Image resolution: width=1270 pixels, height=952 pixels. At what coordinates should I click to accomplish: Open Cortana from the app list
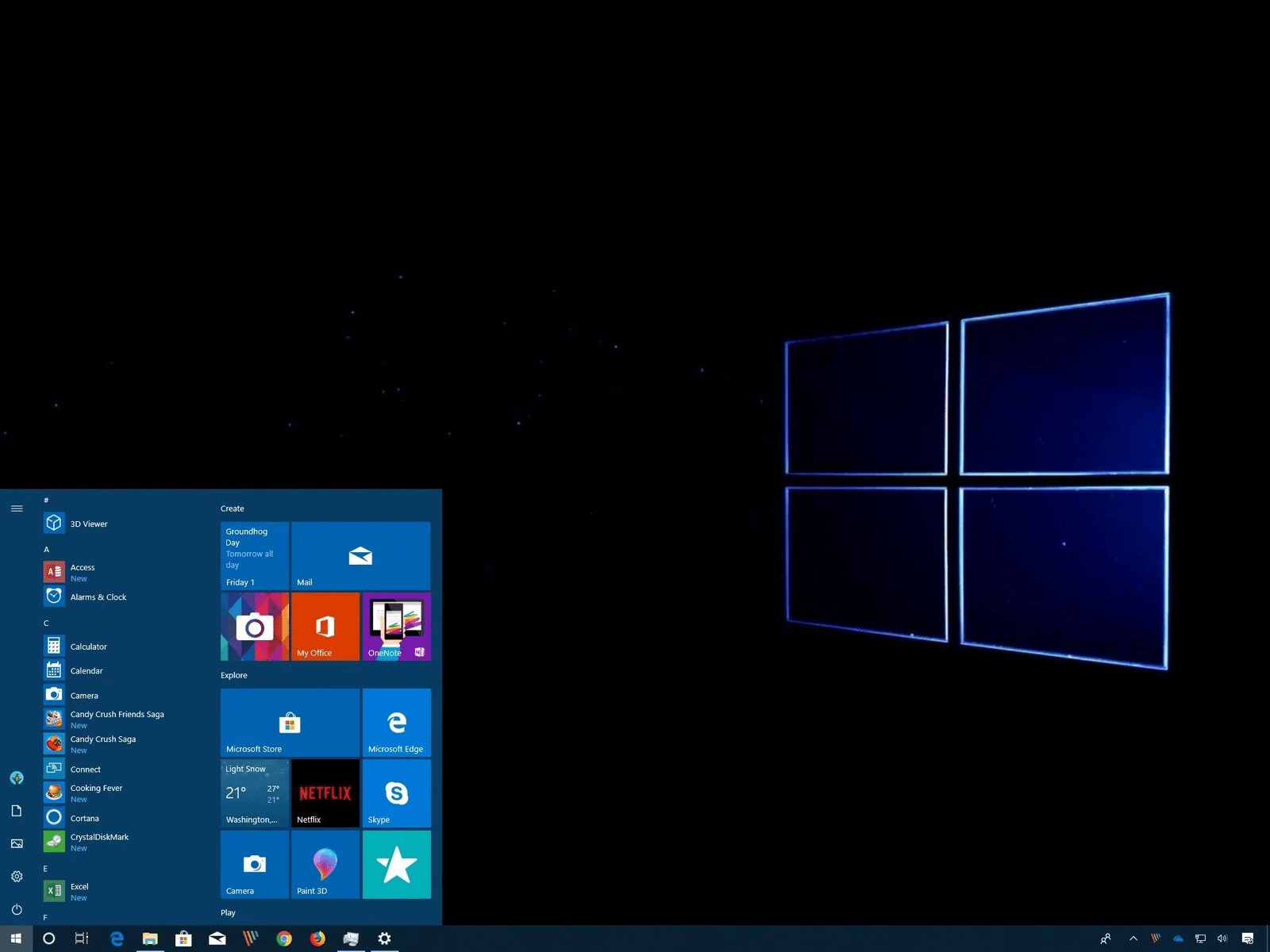[x=119, y=818]
